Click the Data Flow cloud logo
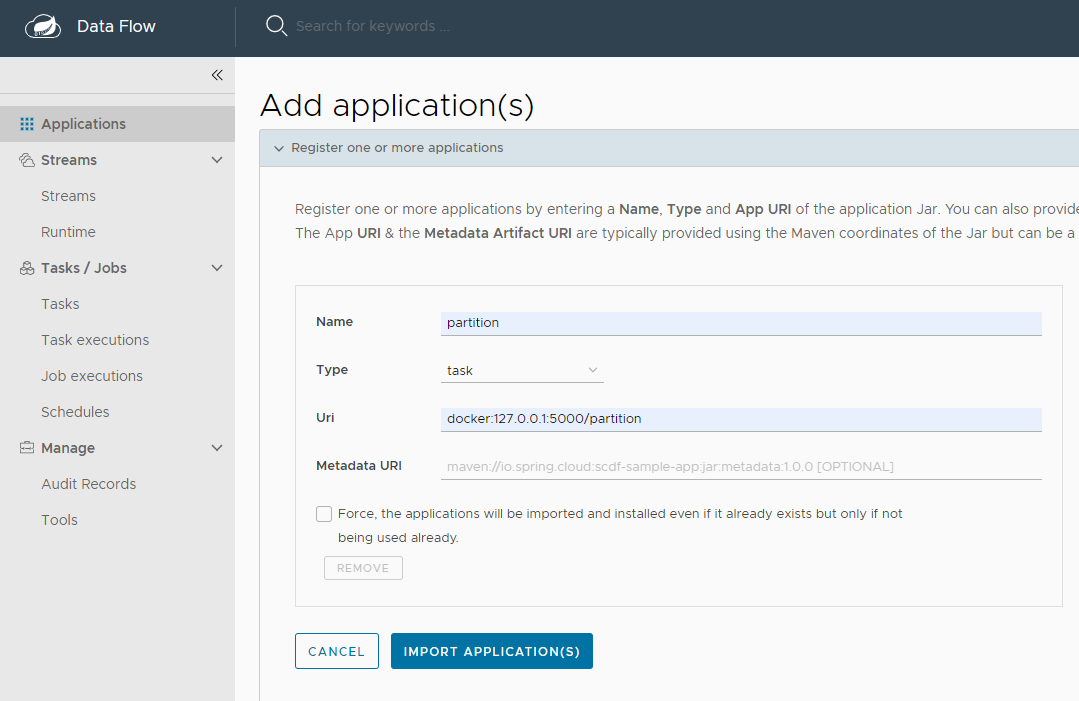This screenshot has height=701, width=1079. 43,26
